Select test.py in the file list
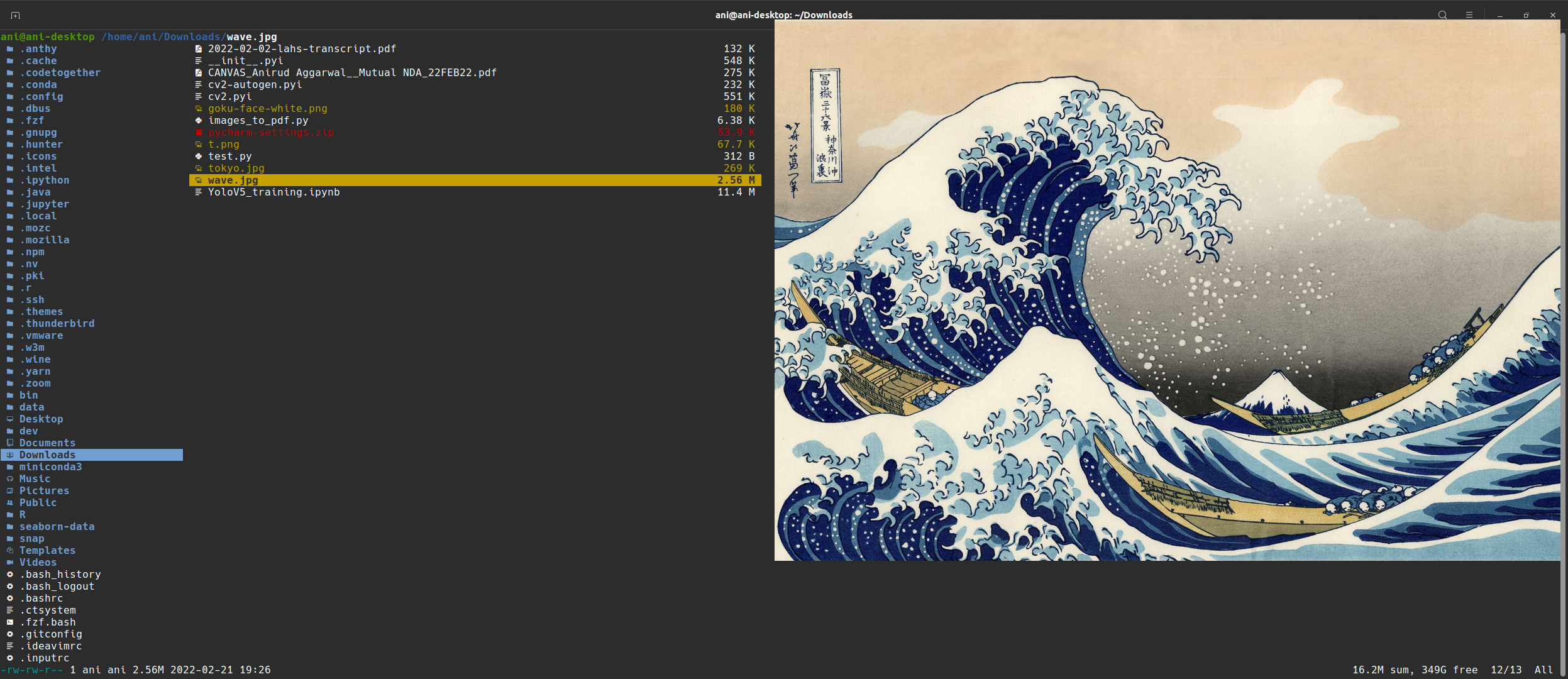The height and width of the screenshot is (679, 1568). tap(230, 156)
